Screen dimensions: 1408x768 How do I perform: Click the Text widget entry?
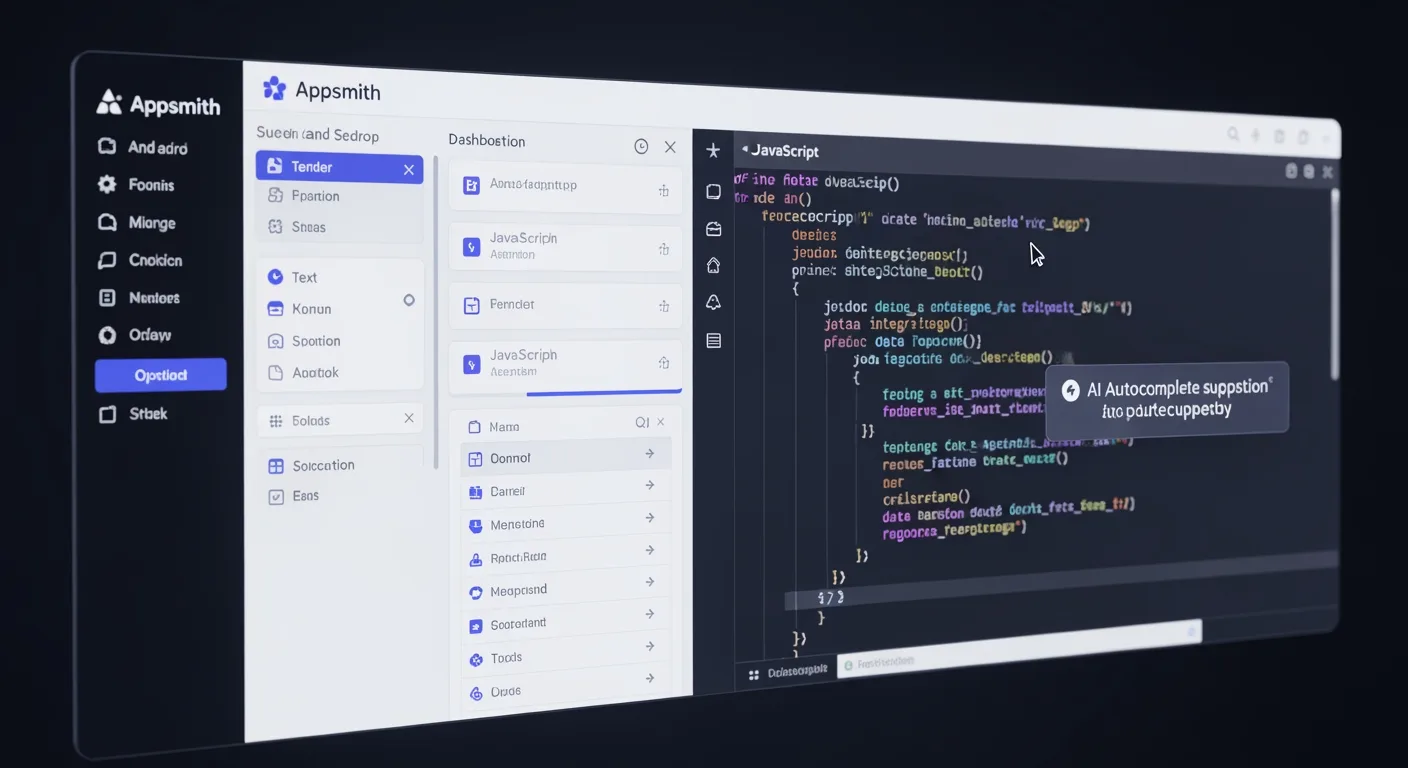[x=291, y=277]
